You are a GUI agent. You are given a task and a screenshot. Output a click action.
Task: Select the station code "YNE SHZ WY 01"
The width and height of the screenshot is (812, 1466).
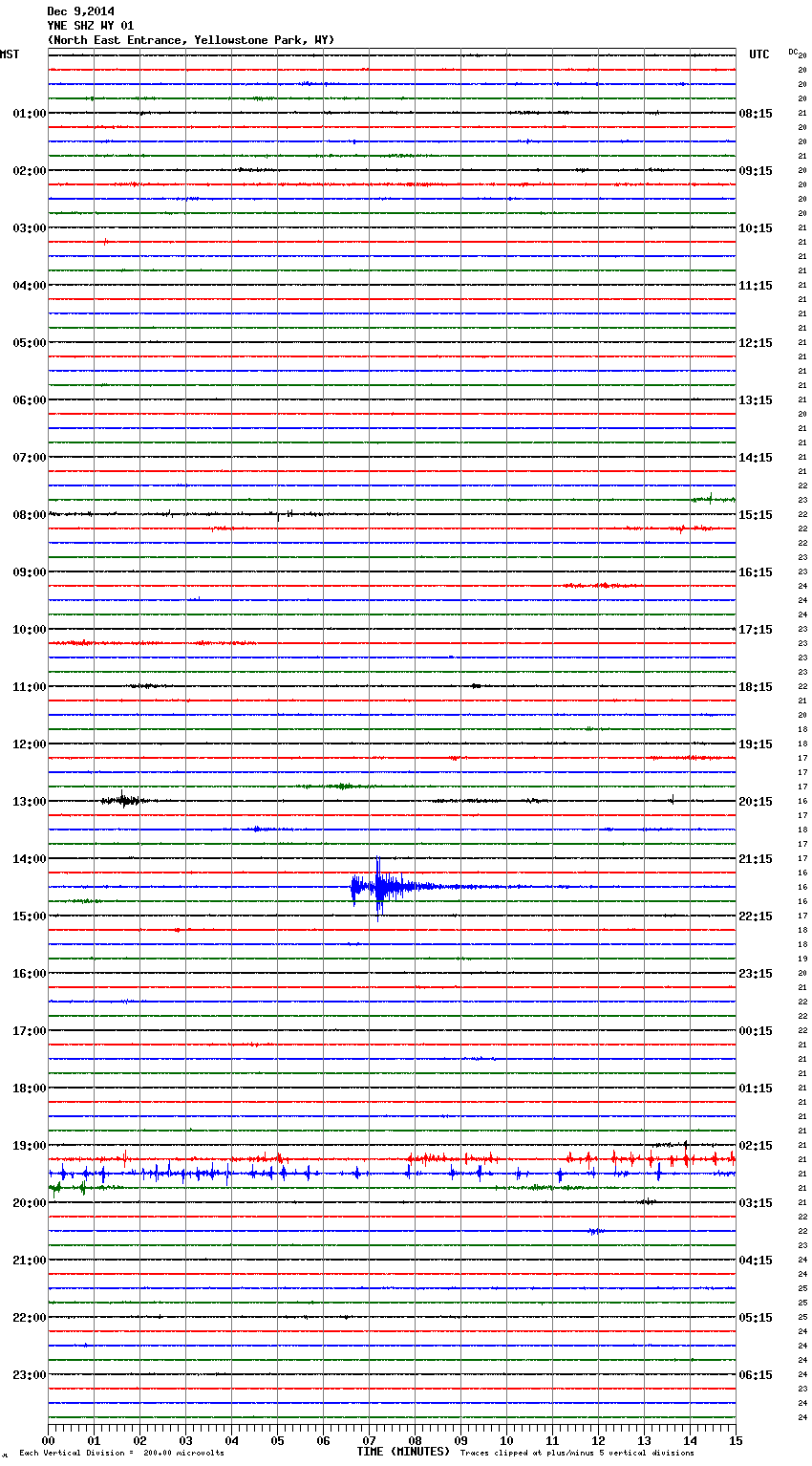pyautogui.click(x=91, y=26)
